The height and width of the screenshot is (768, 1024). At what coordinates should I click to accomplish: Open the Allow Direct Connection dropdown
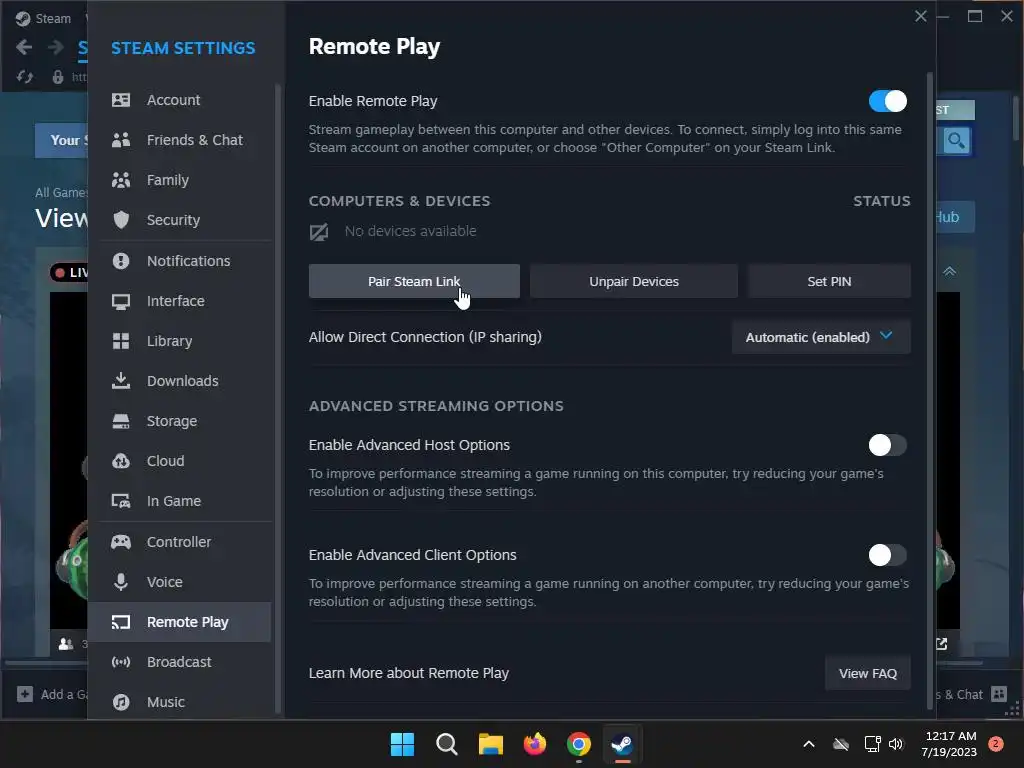tap(821, 337)
